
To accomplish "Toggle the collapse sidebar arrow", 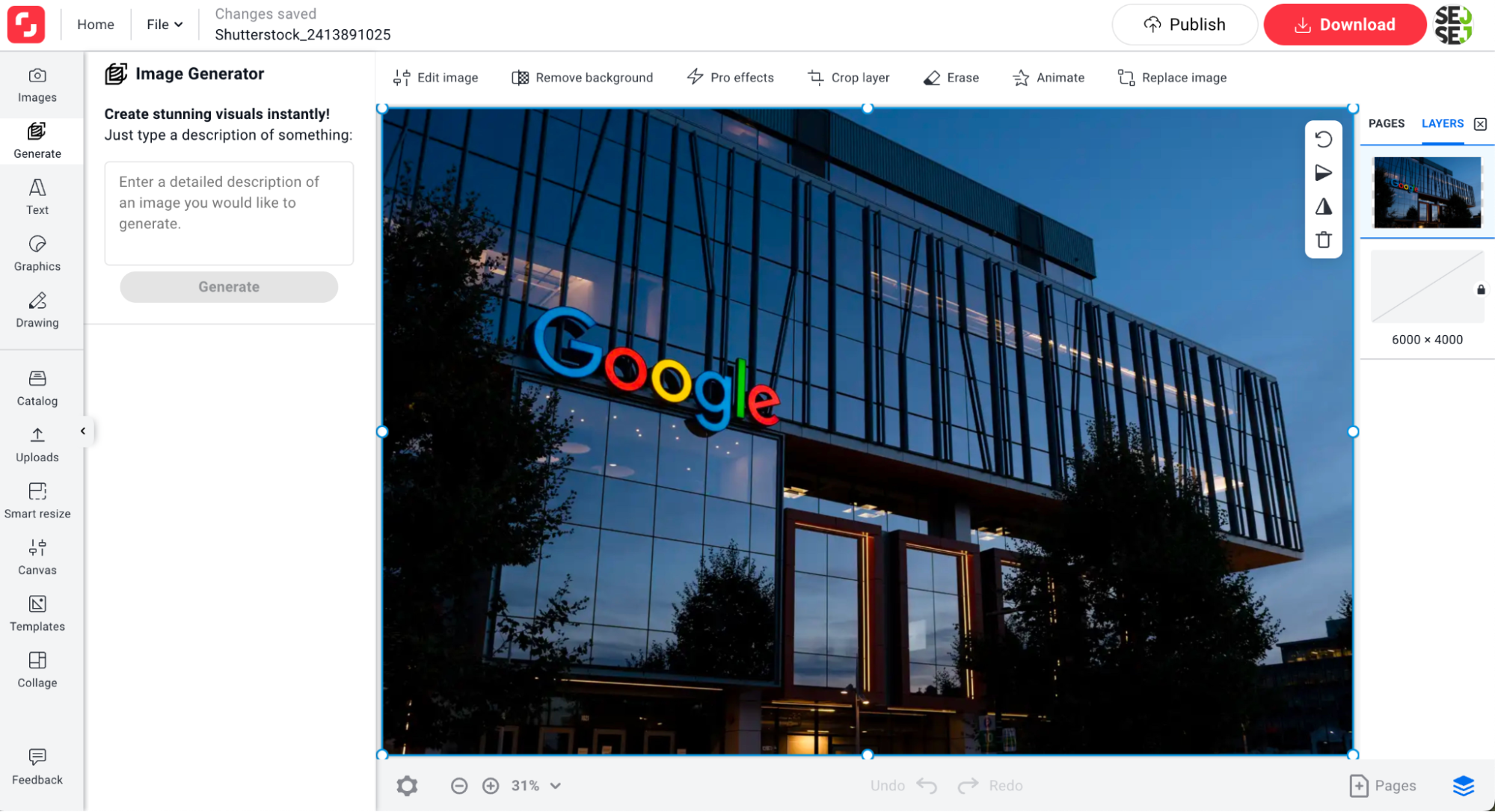I will (x=83, y=431).
